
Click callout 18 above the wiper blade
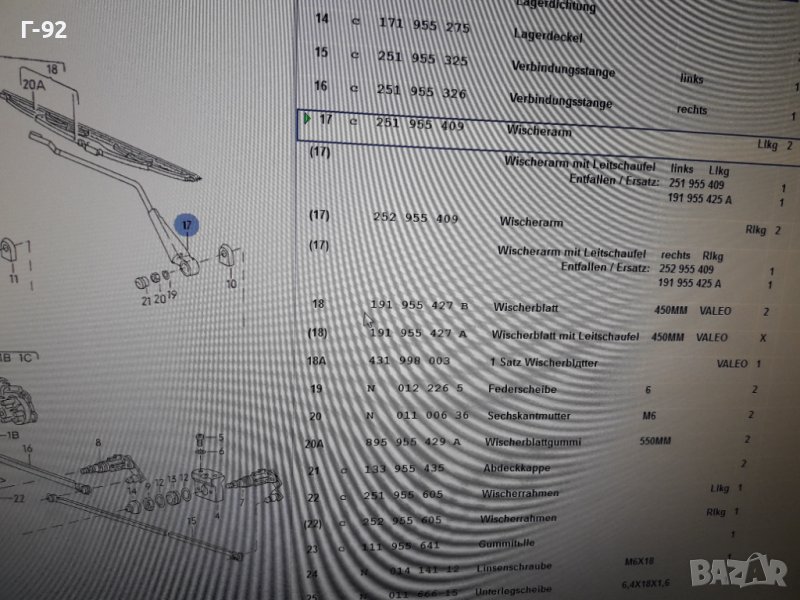tap(52, 68)
